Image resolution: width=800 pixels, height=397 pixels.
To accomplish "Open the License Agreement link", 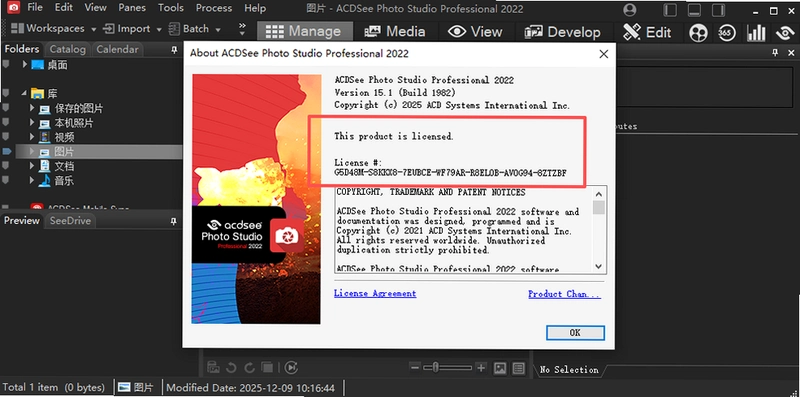I will click(375, 293).
